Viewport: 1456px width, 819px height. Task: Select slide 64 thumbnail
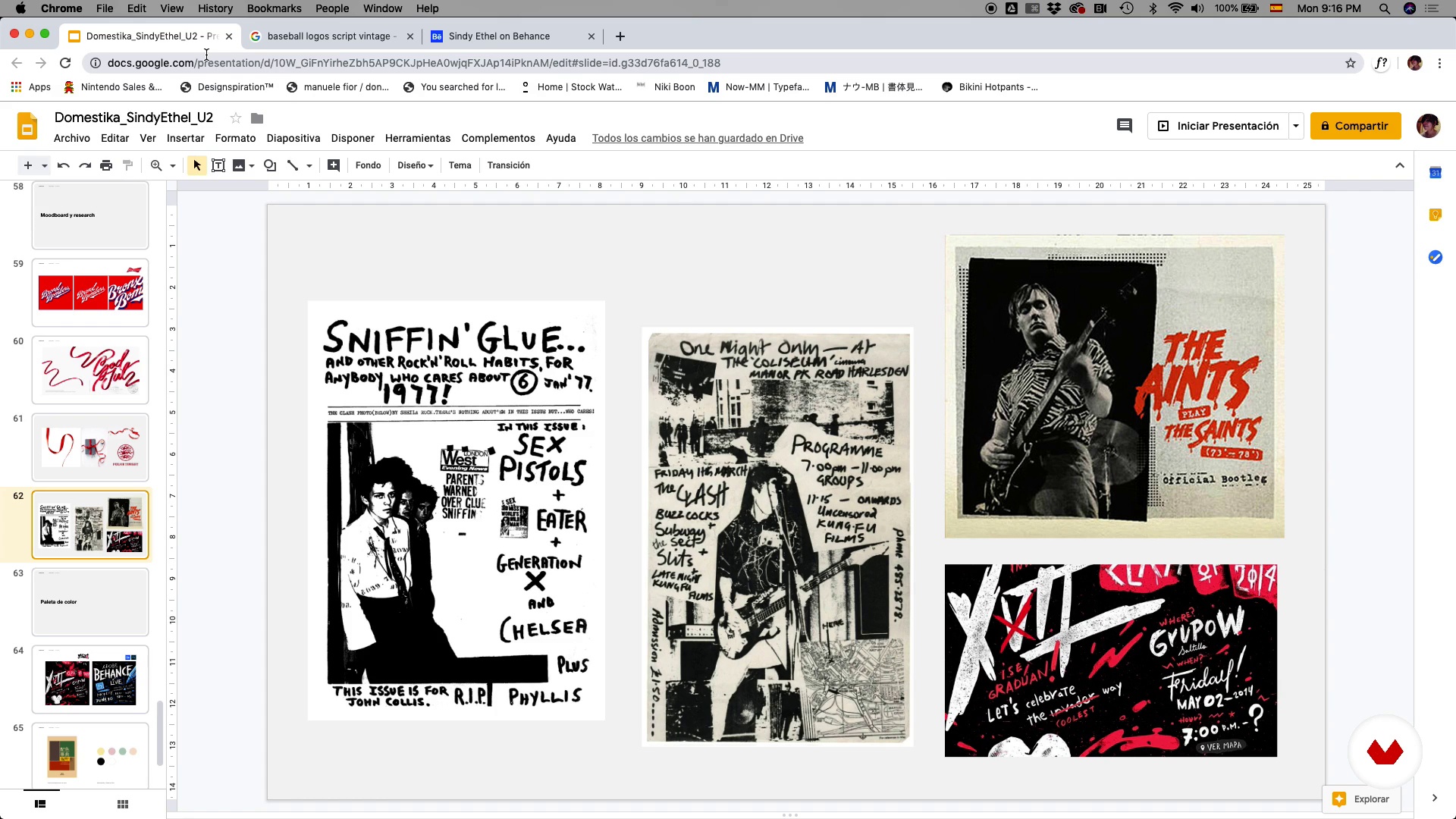[x=90, y=679]
